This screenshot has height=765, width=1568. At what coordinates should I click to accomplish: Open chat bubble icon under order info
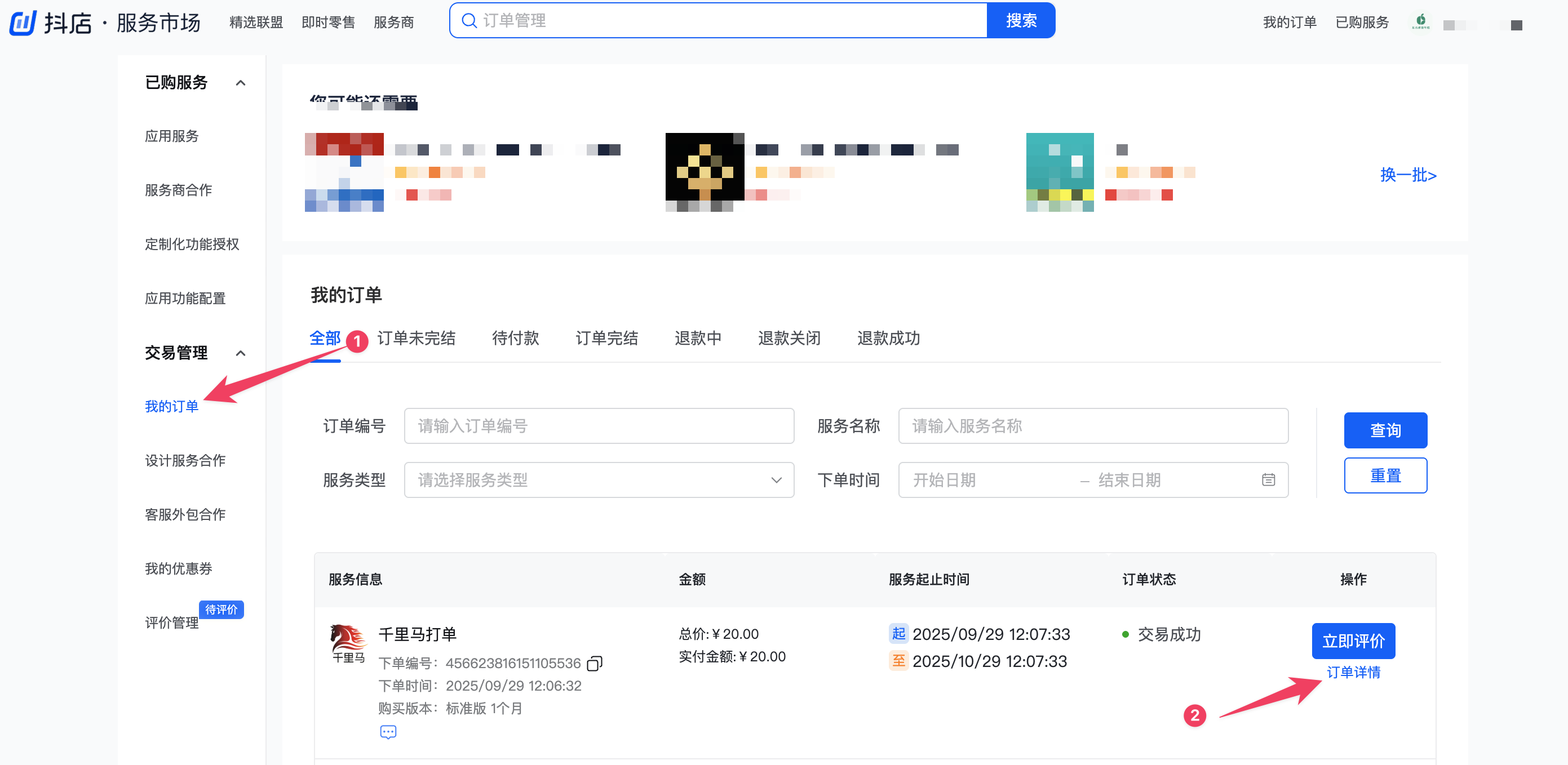[388, 732]
